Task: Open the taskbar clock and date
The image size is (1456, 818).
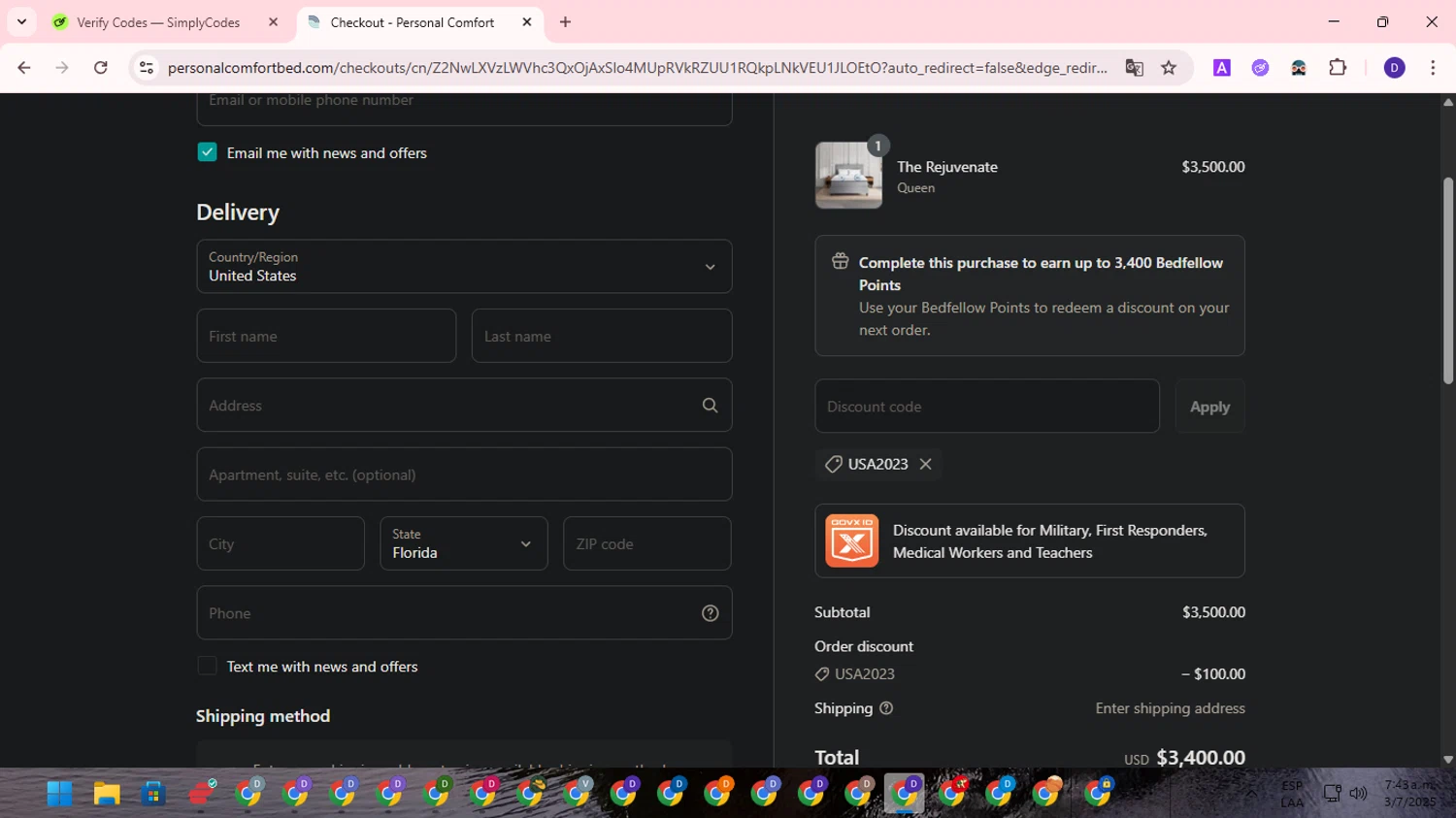Action: coord(1410,794)
